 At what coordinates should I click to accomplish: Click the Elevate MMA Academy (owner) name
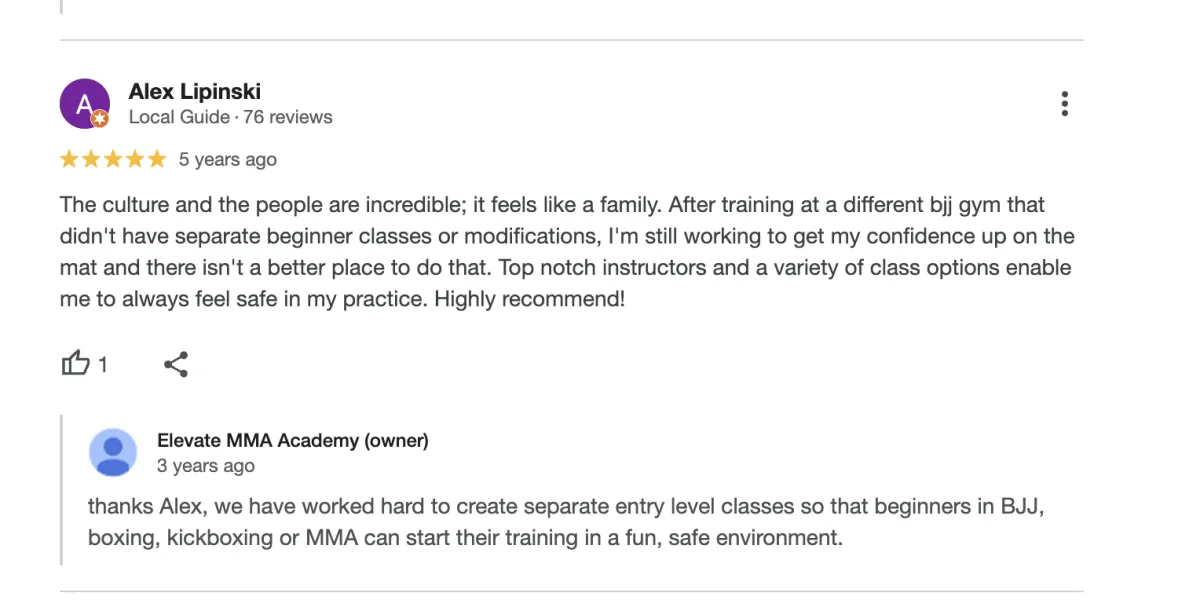[292, 440]
